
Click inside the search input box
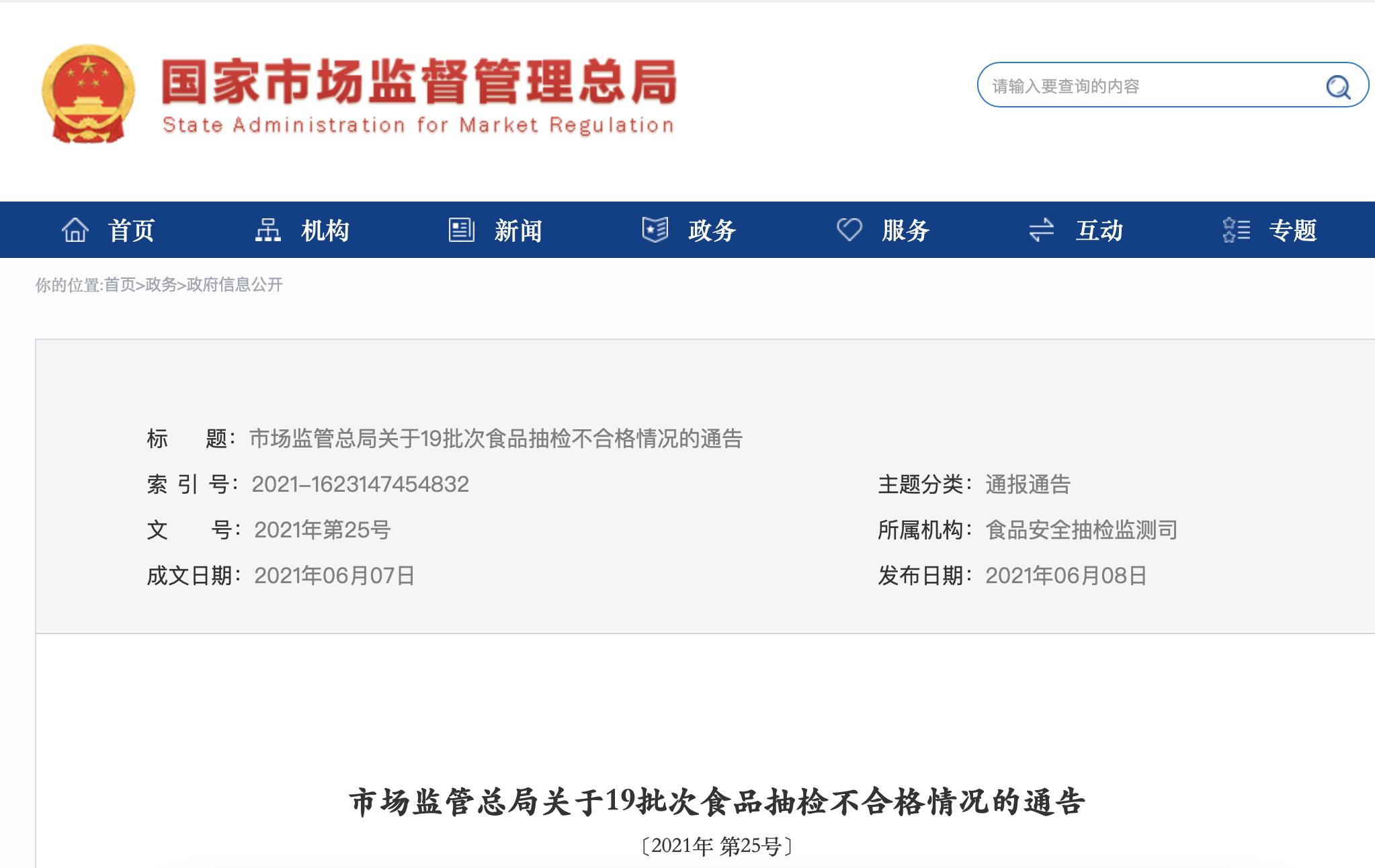click(1142, 85)
